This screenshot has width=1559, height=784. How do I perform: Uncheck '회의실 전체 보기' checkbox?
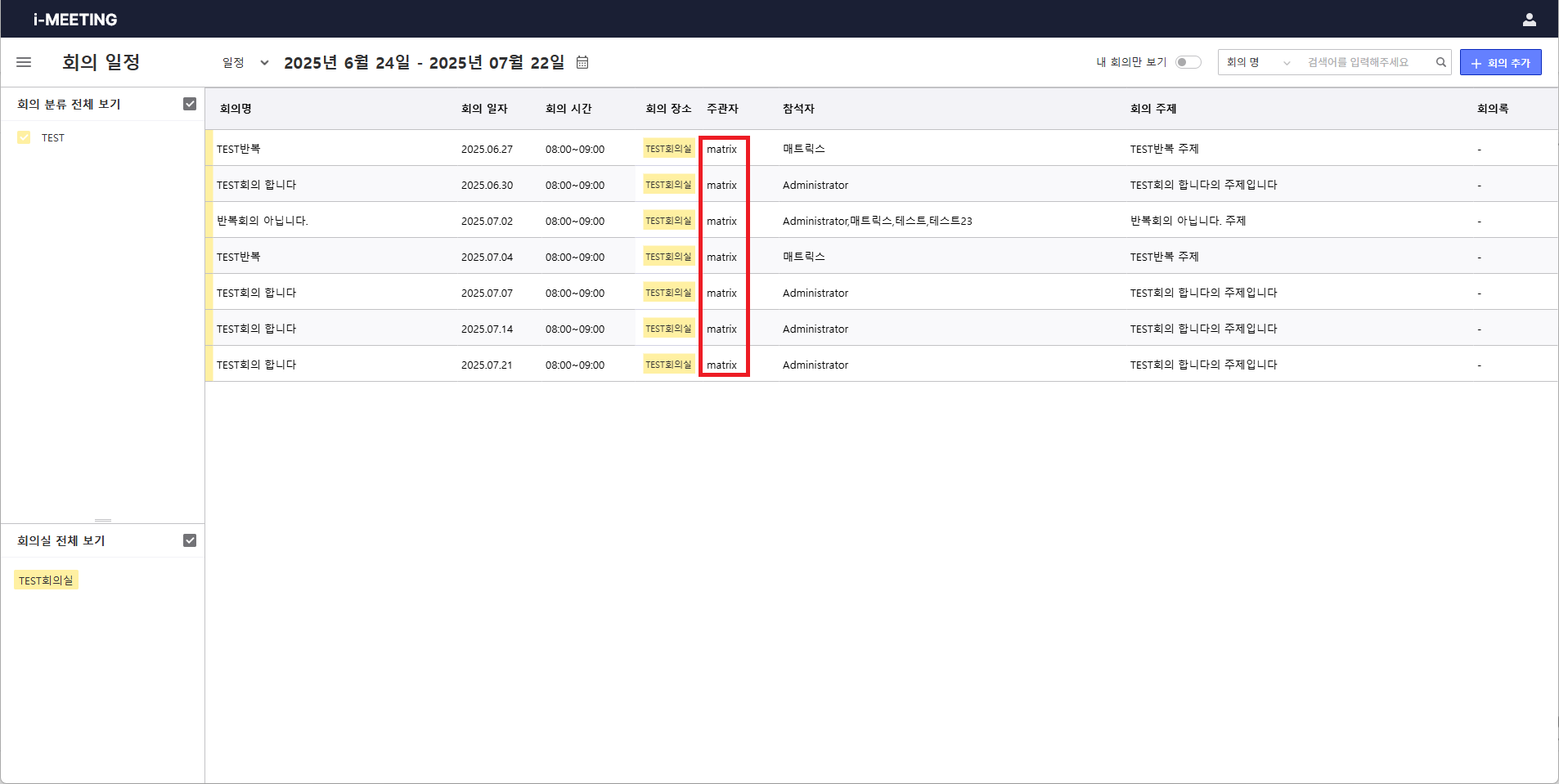pos(190,540)
